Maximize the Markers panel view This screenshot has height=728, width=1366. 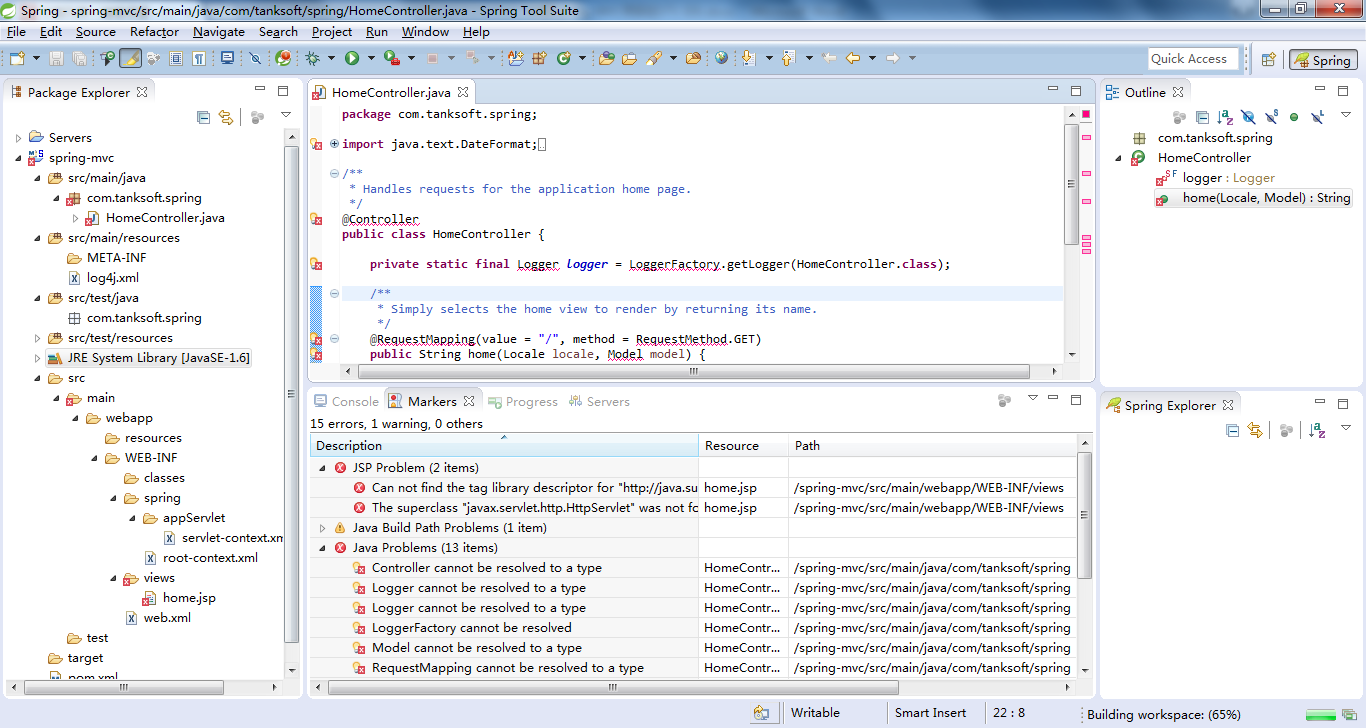1076,400
